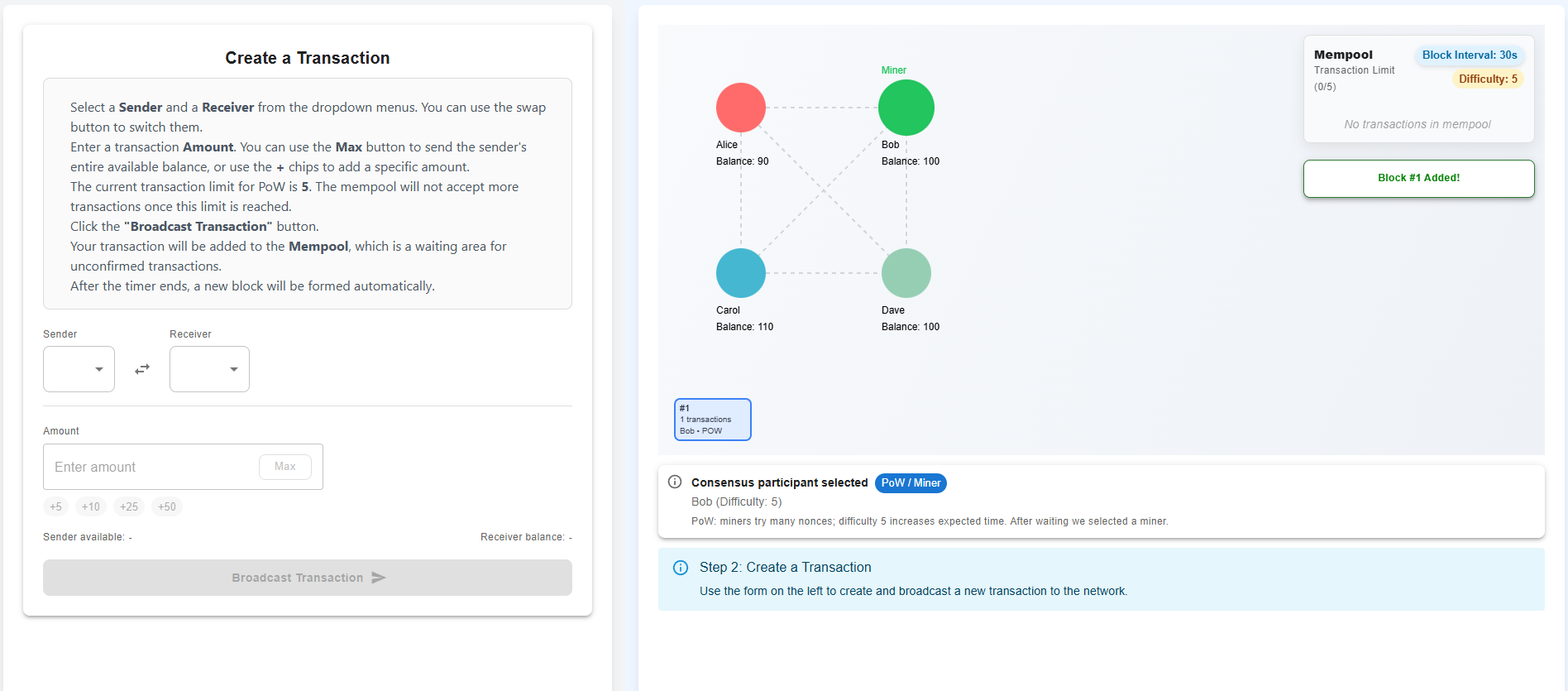Click the 'Carol Balance: 110' label
The height and width of the screenshot is (691, 1568).
coord(744,319)
